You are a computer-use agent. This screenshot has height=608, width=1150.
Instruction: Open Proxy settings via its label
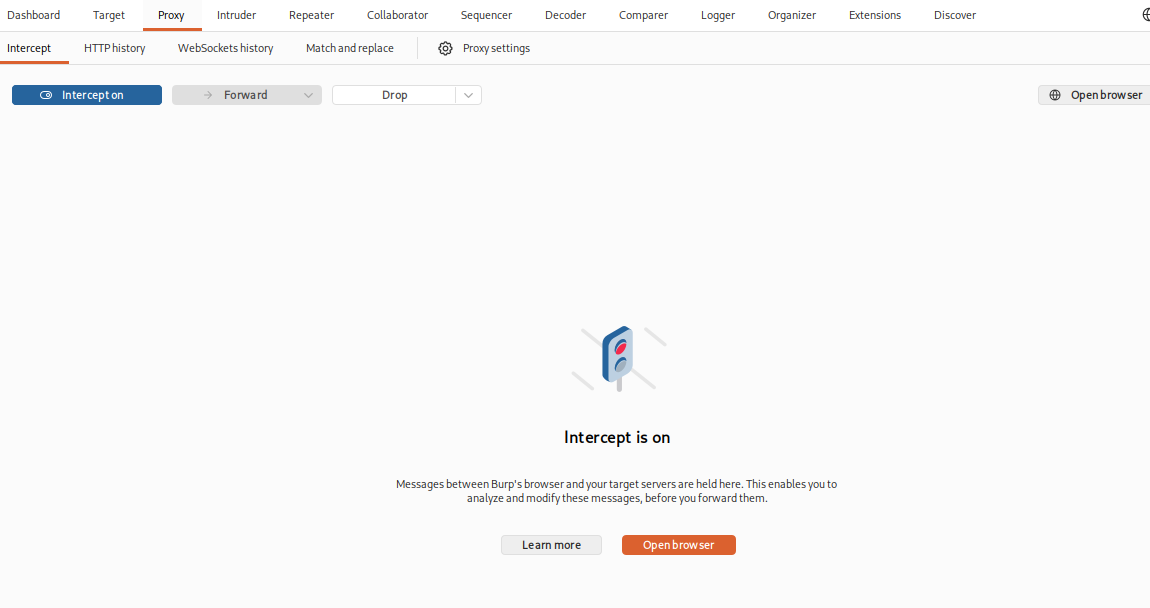[x=496, y=48]
